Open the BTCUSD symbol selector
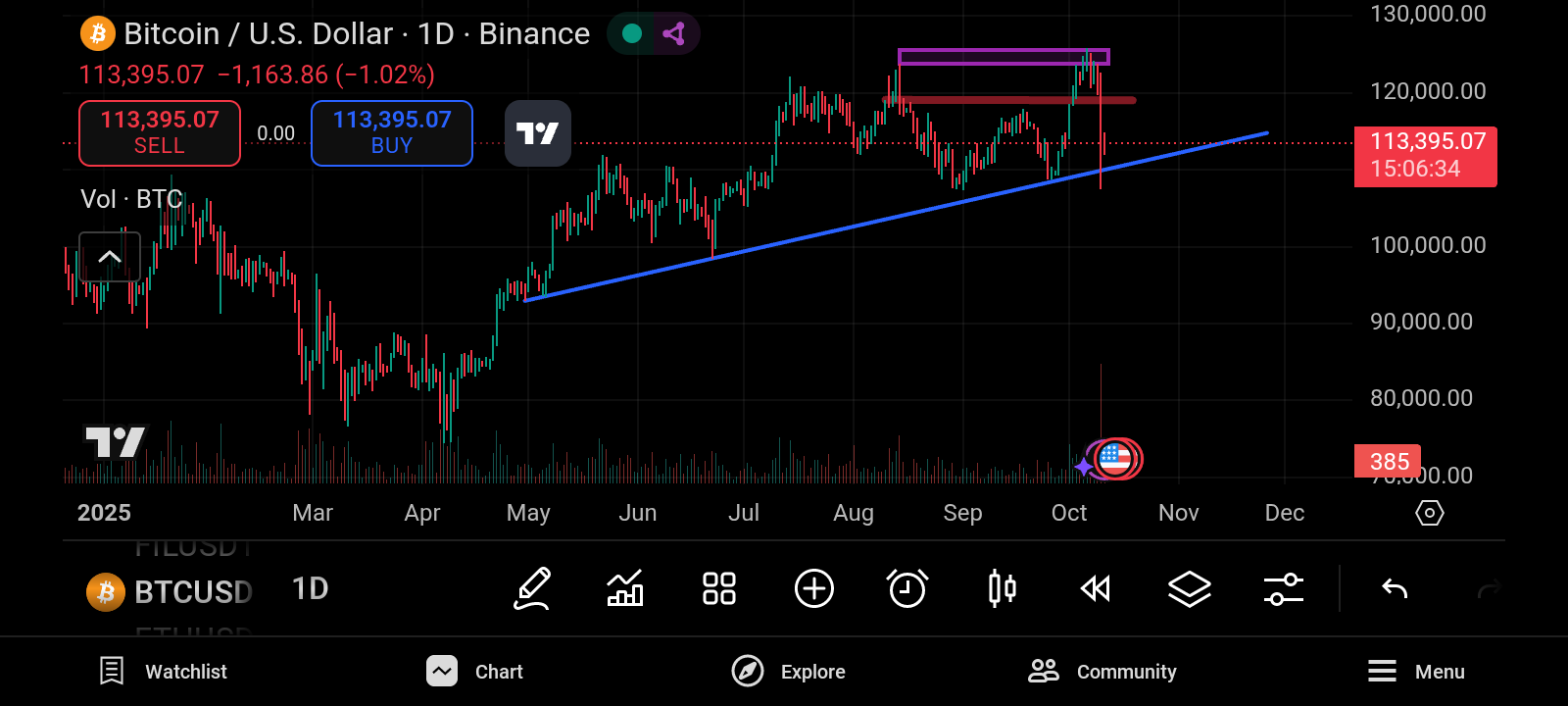 click(x=171, y=592)
